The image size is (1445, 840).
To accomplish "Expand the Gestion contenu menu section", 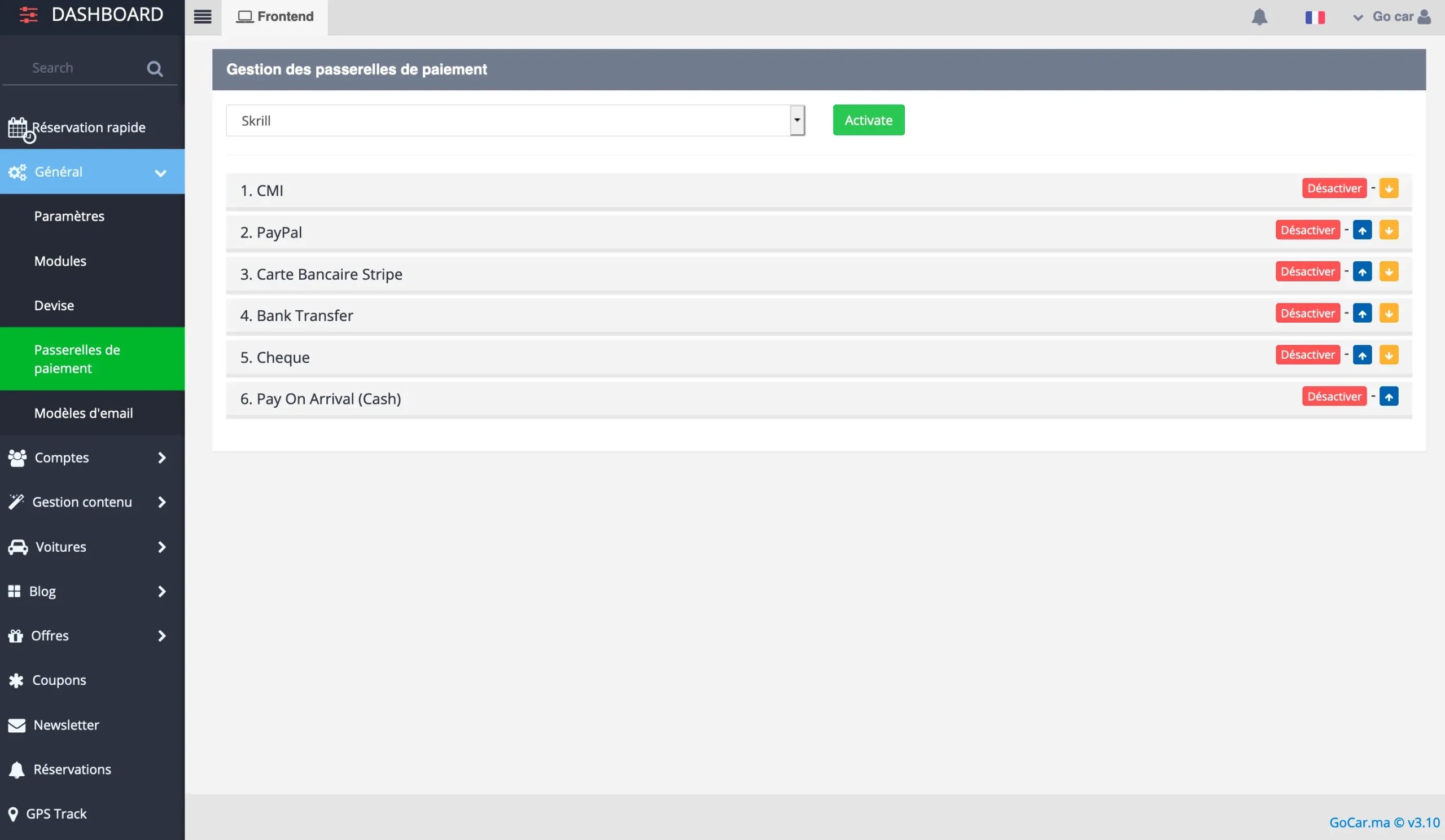I will (92, 502).
